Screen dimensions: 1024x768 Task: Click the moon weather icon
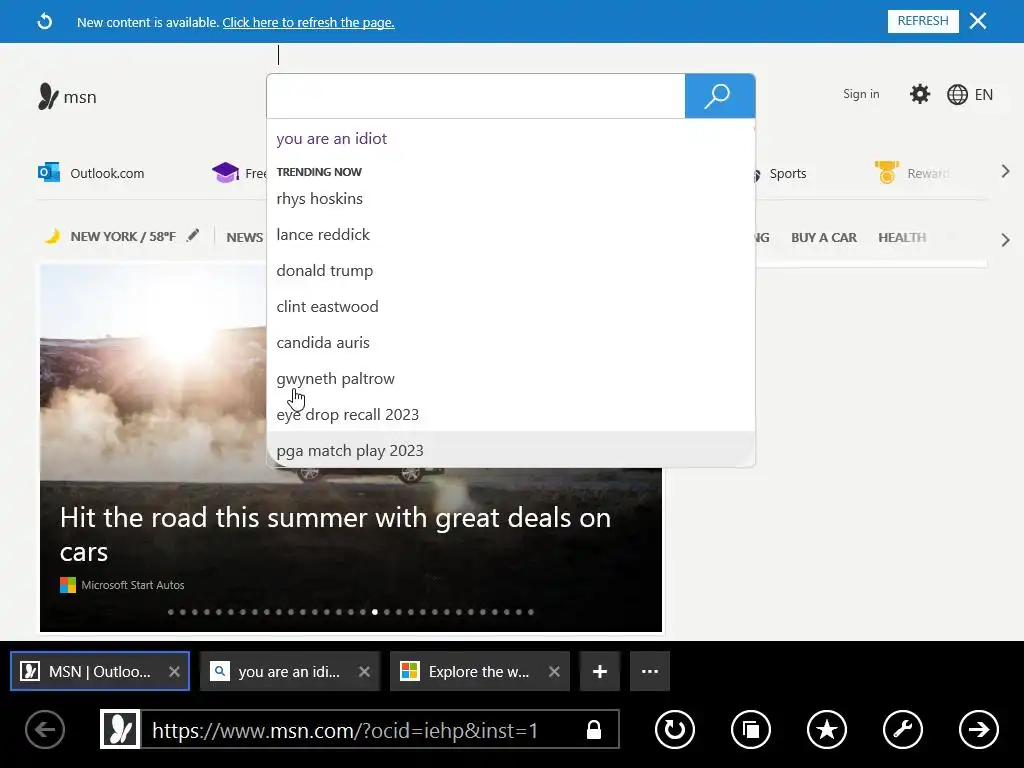pyautogui.click(x=52, y=236)
